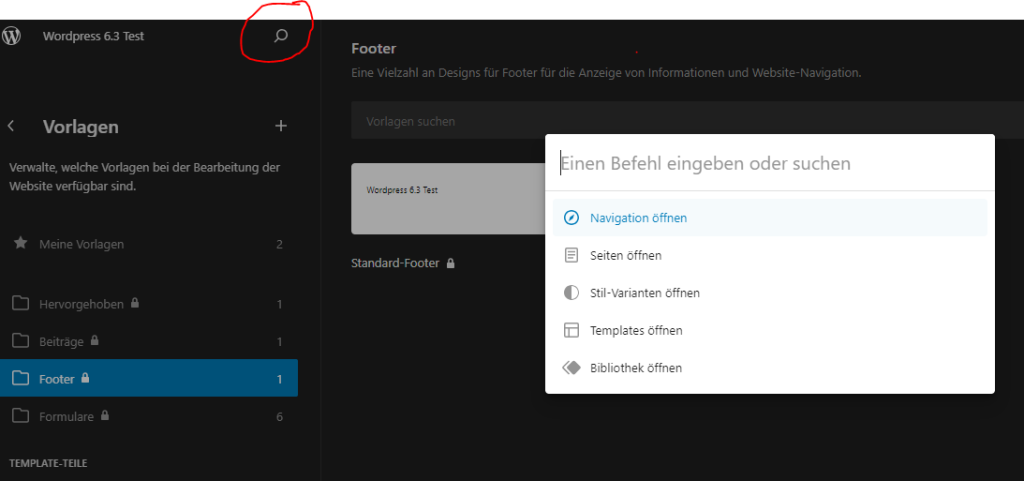Click the WordPress logo icon

pos(12,36)
